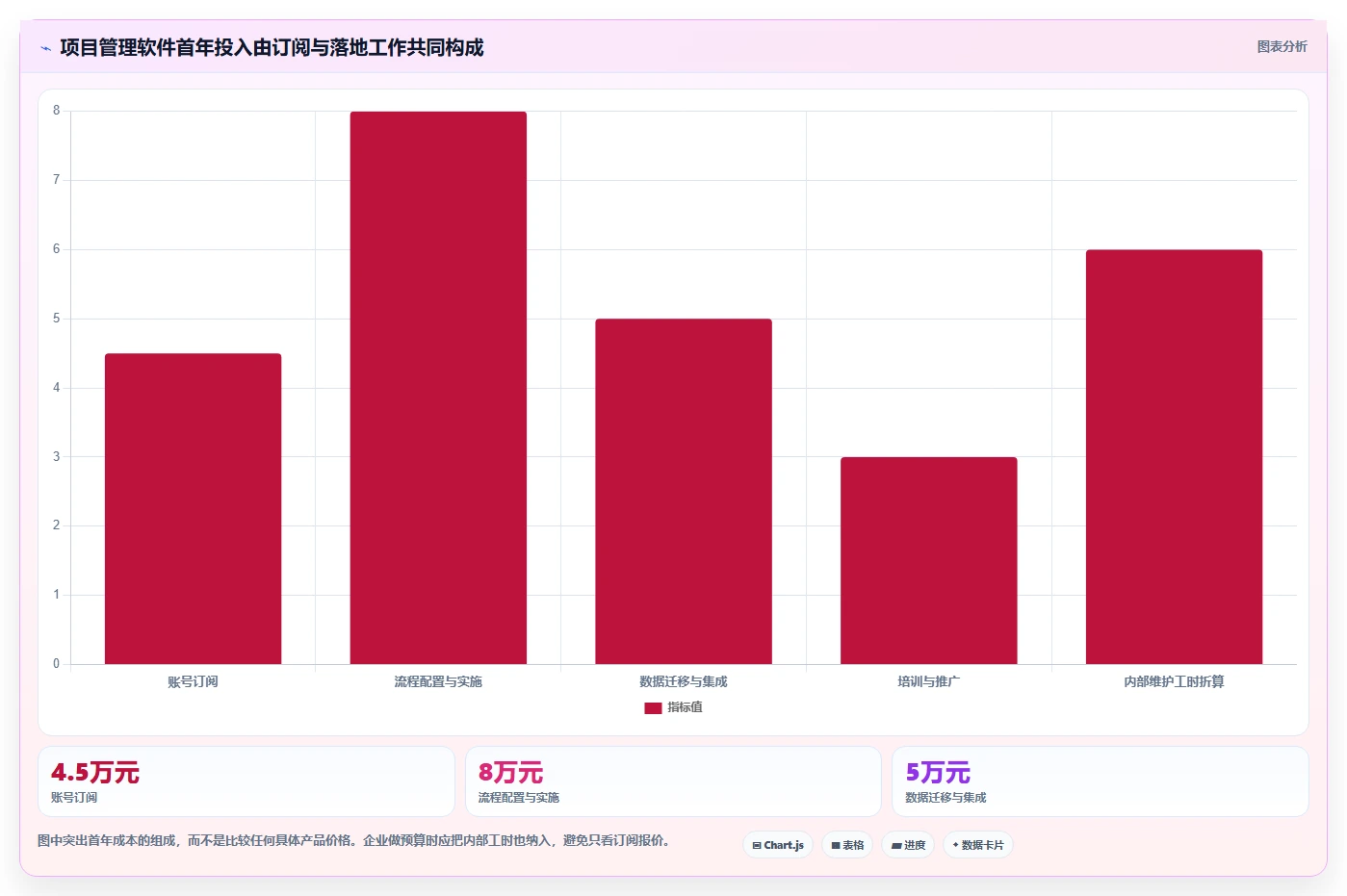Click the 培训与推广 bar
Viewport: 1347px width, 896px height.
929,560
